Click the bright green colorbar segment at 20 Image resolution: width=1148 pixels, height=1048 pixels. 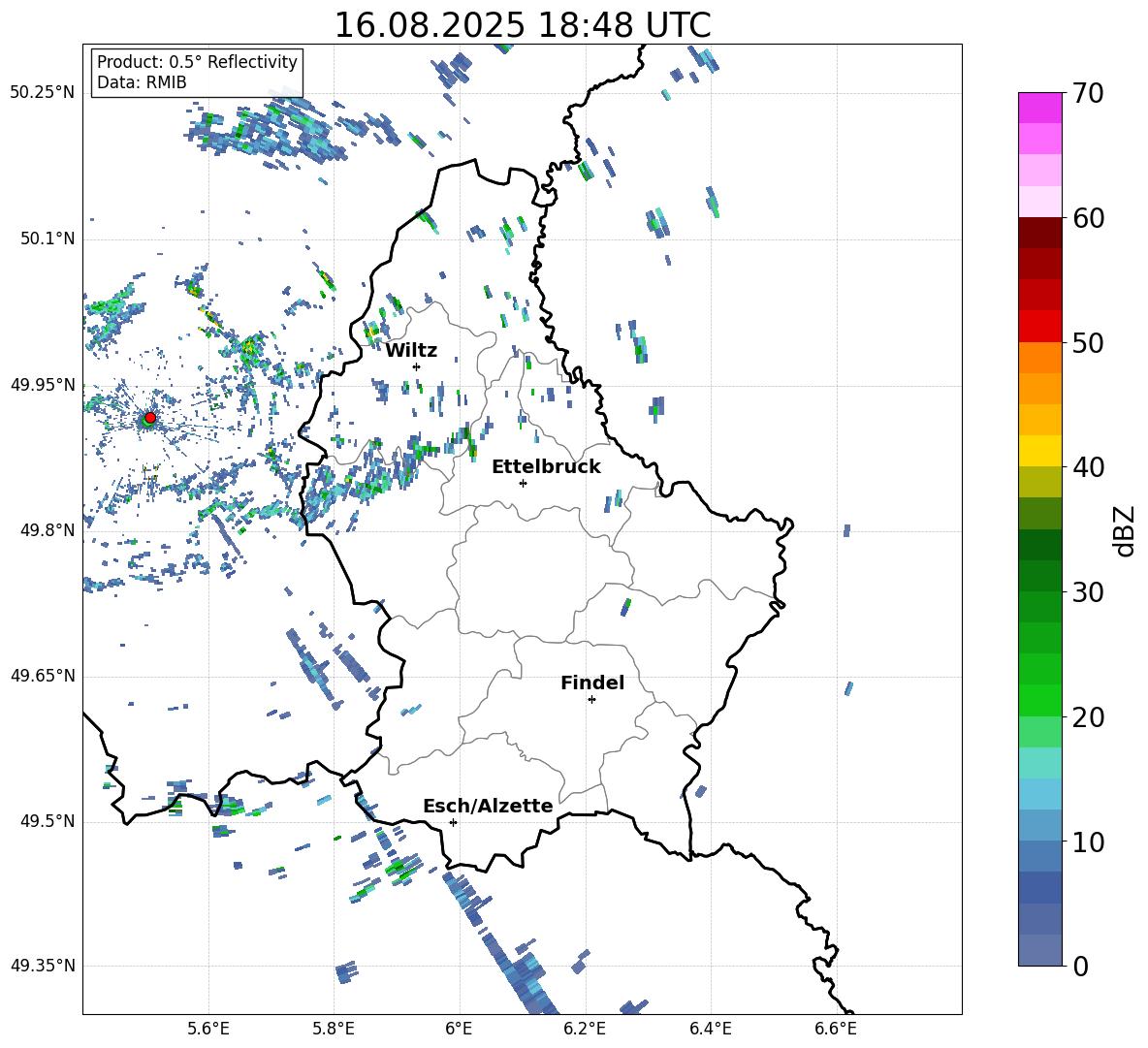click(x=1040, y=701)
